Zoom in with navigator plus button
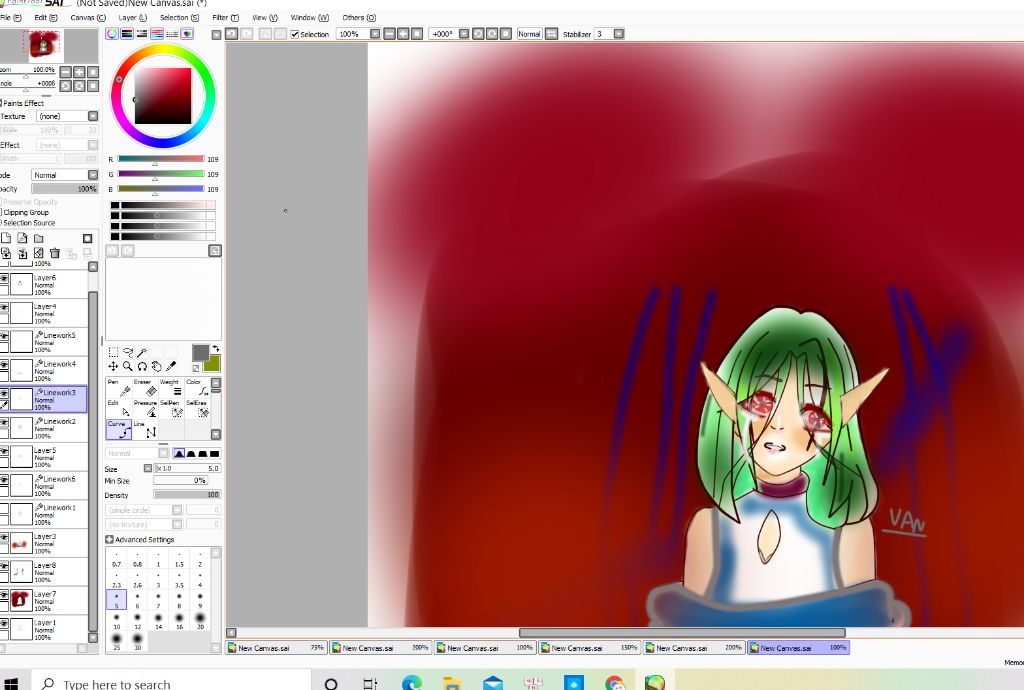The height and width of the screenshot is (690, 1024). (x=79, y=72)
